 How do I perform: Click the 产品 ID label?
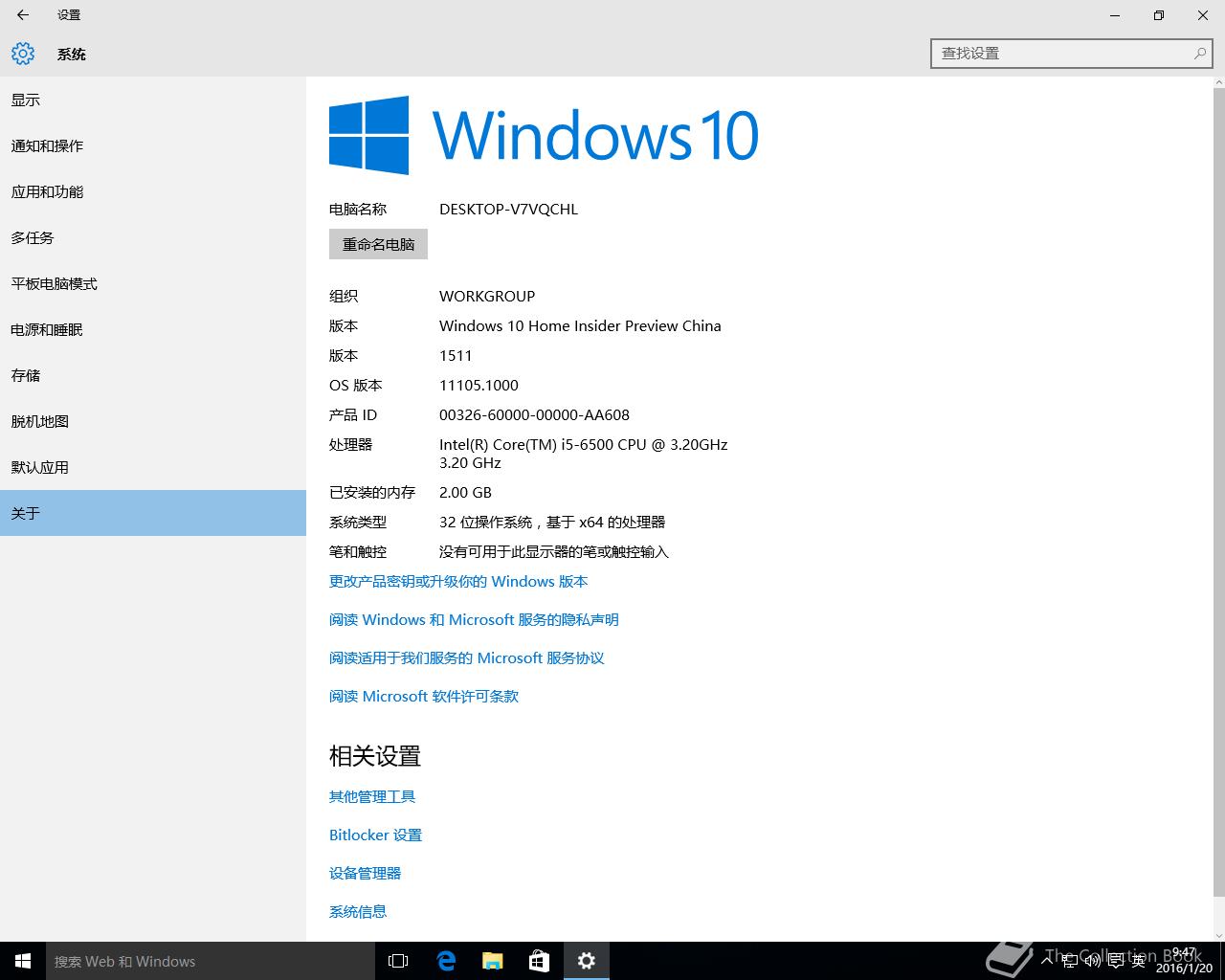pos(353,414)
